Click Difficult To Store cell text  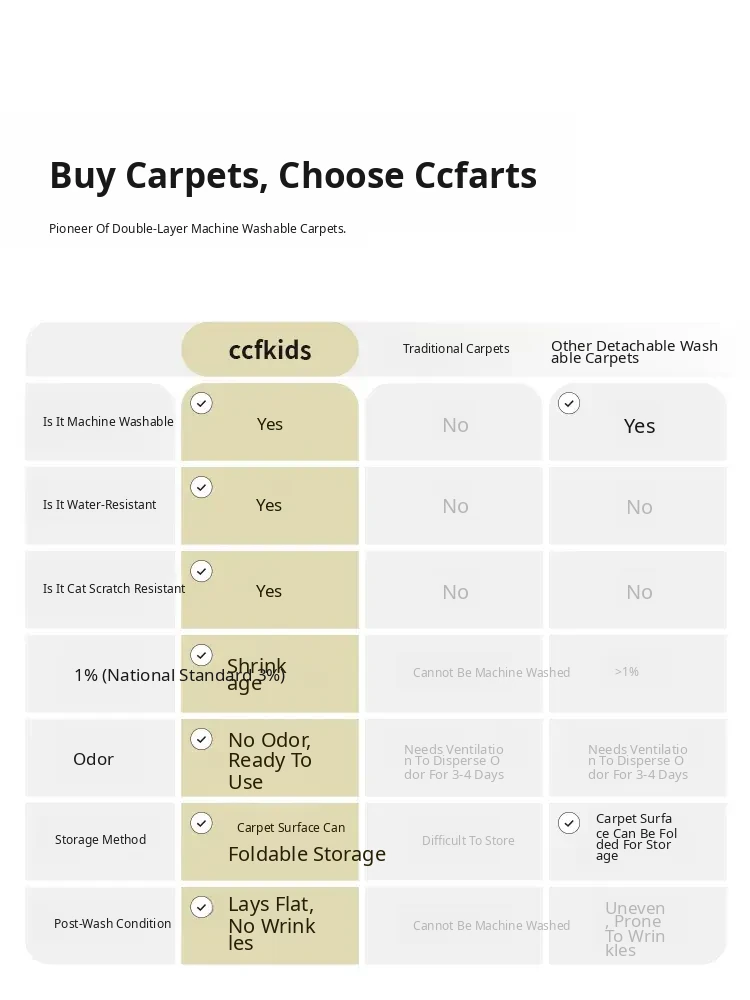pyautogui.click(x=468, y=841)
